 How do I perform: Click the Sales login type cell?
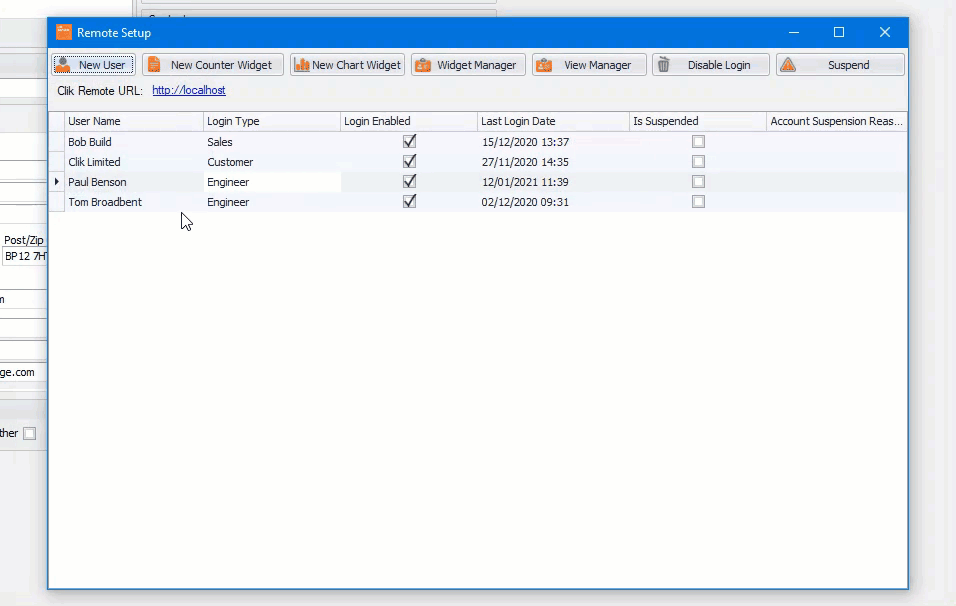pyautogui.click(x=272, y=142)
